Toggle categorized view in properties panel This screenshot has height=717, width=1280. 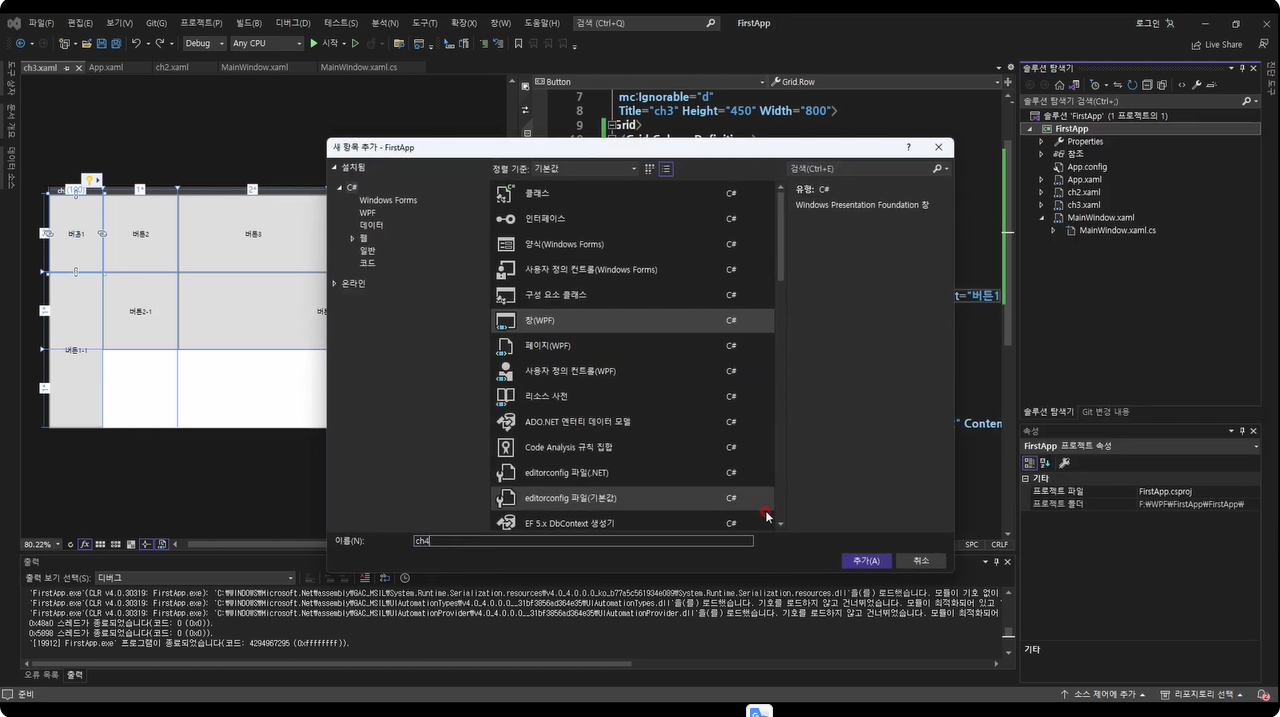point(1029,463)
